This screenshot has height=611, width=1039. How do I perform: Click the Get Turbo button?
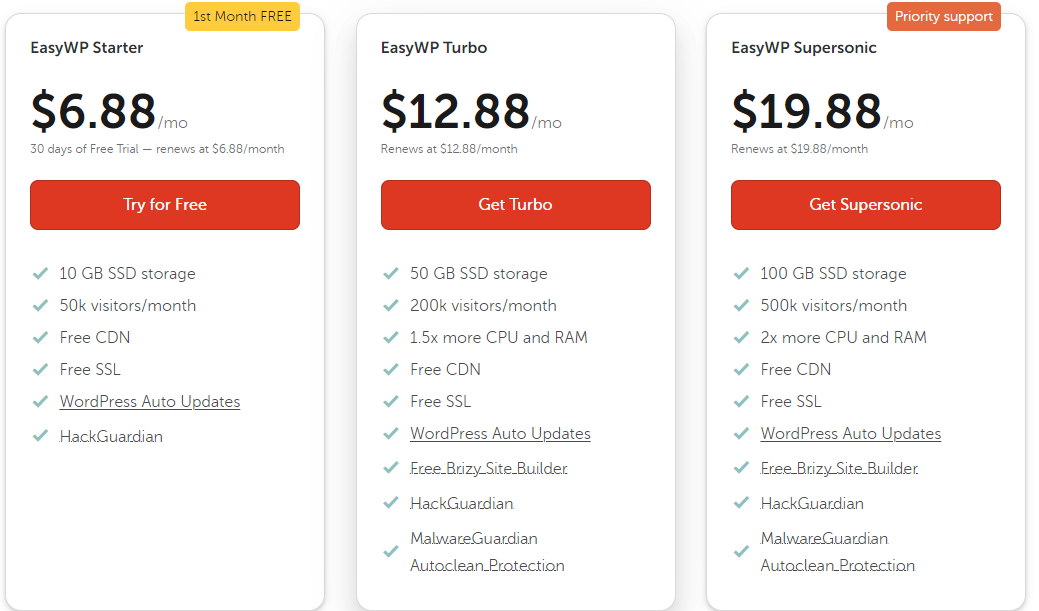coord(515,204)
